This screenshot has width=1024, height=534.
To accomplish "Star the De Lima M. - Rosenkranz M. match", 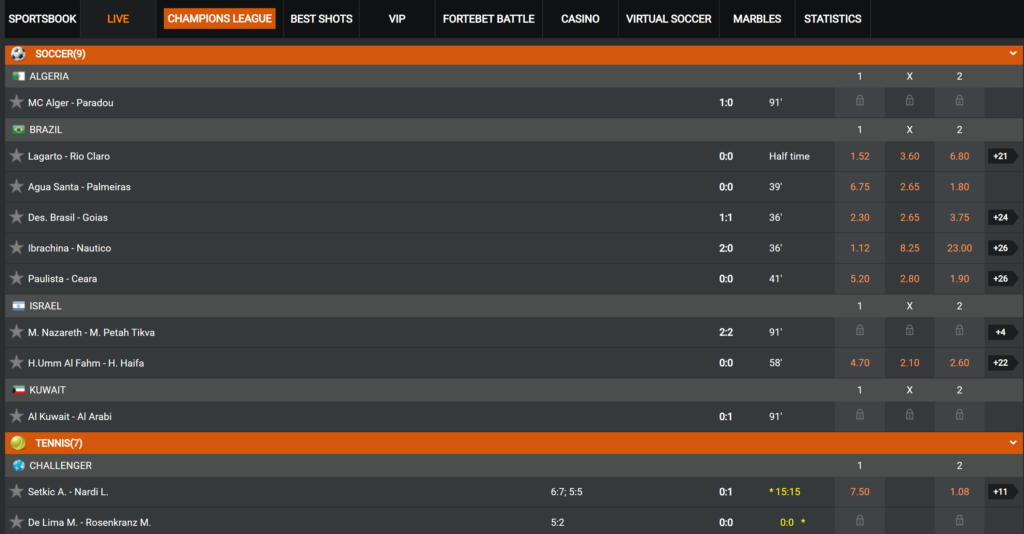I will 16,522.
